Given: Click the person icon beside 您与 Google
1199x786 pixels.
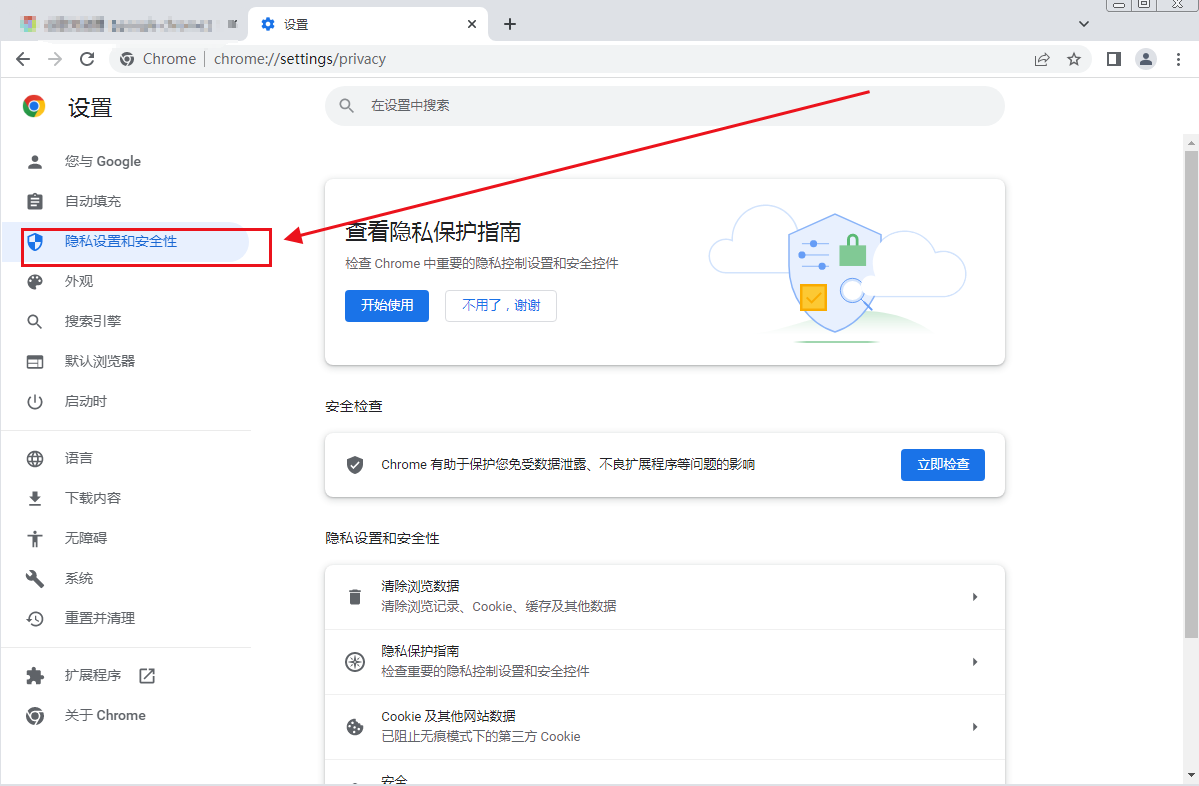Looking at the screenshot, I should click(35, 161).
